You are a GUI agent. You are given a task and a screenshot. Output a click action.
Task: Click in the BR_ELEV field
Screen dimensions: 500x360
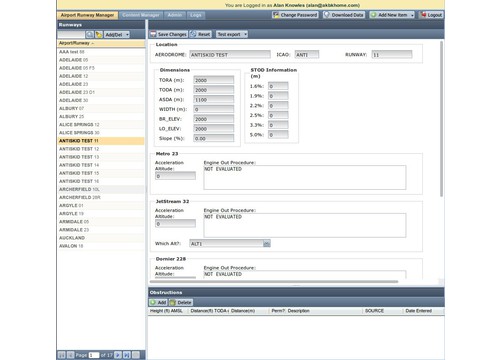214,119
